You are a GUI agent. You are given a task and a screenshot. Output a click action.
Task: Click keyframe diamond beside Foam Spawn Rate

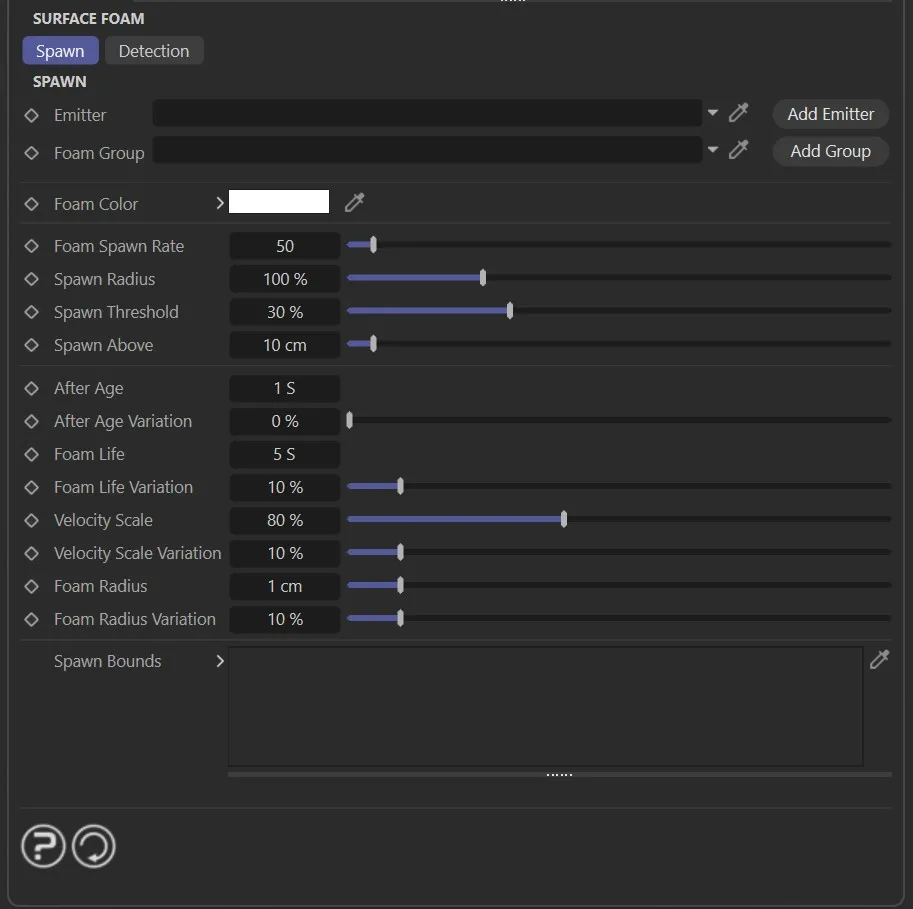32,247
